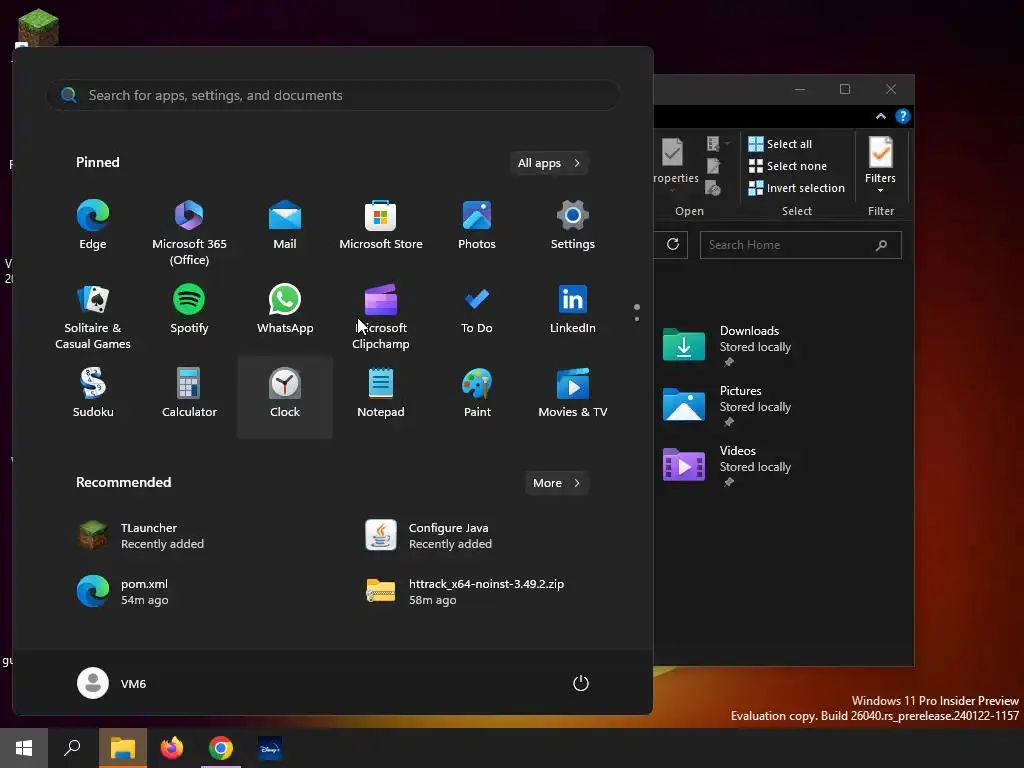Click the Search Home magnifier icon
The height and width of the screenshot is (768, 1024).
coord(881,245)
